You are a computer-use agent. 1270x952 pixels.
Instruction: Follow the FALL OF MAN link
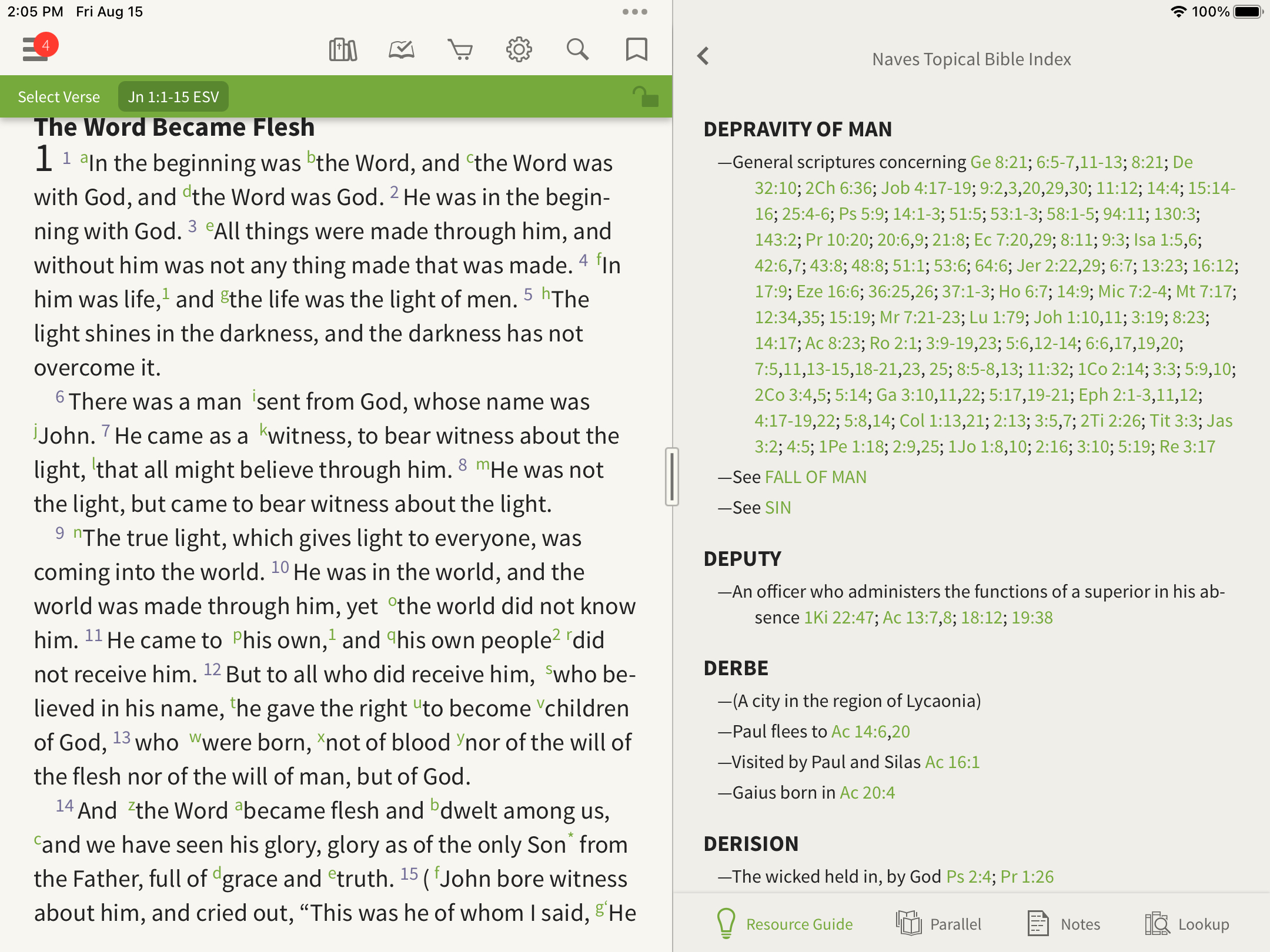click(x=816, y=477)
